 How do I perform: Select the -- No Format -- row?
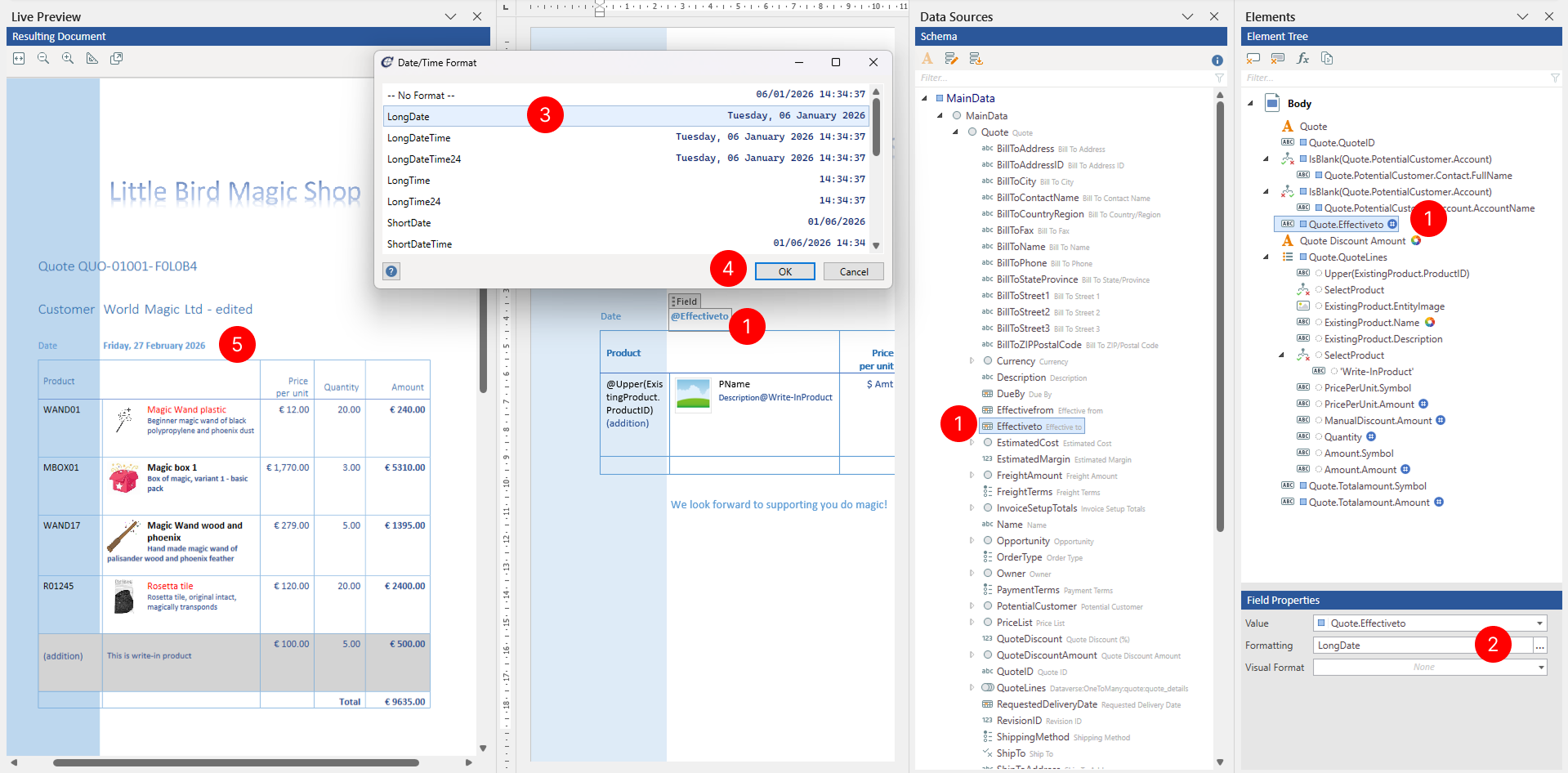tap(626, 95)
